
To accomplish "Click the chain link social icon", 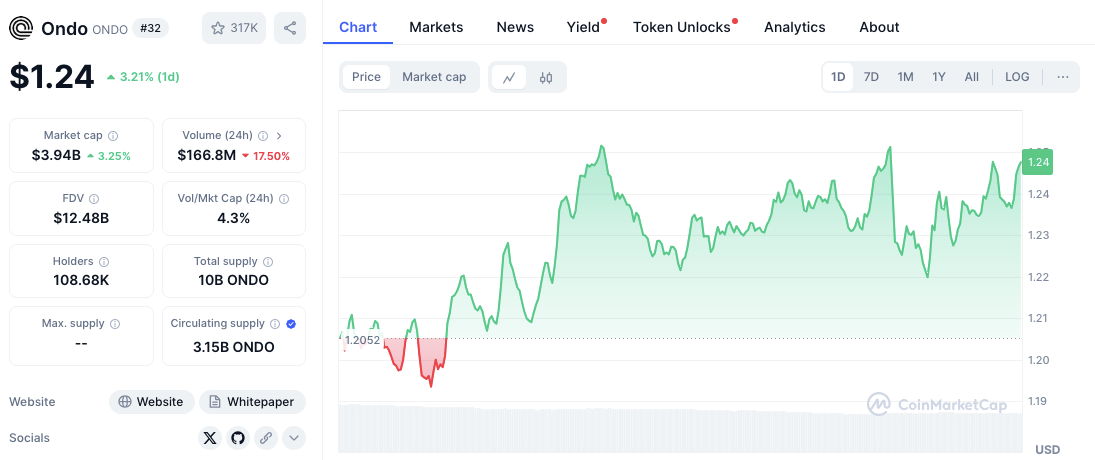I will tap(265, 438).
